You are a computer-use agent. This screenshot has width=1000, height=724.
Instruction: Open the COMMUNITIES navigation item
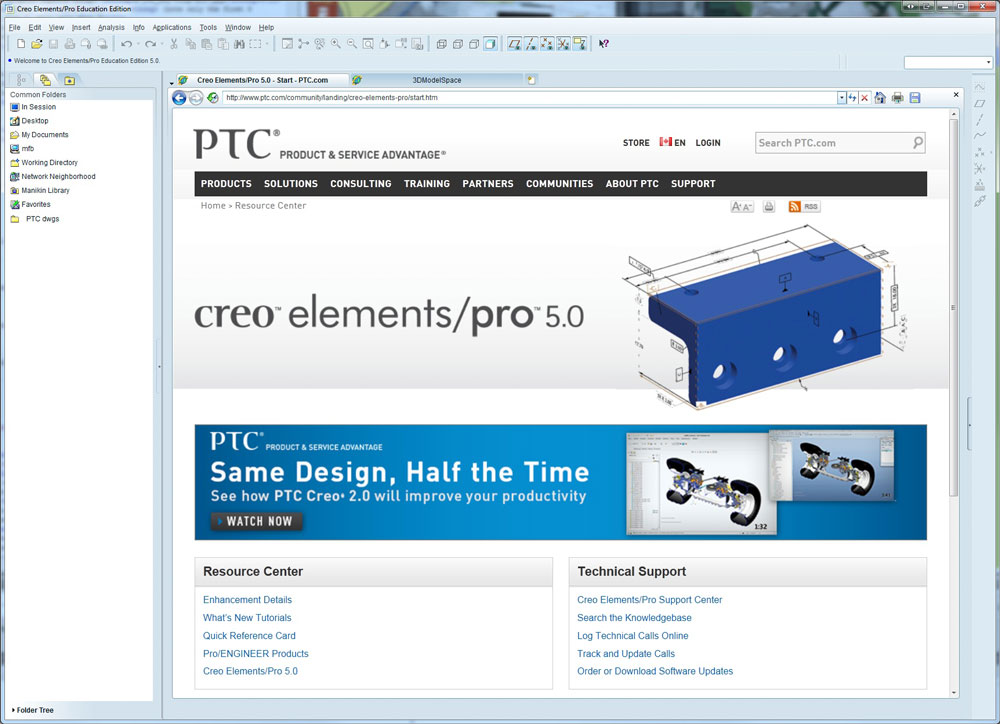(559, 184)
